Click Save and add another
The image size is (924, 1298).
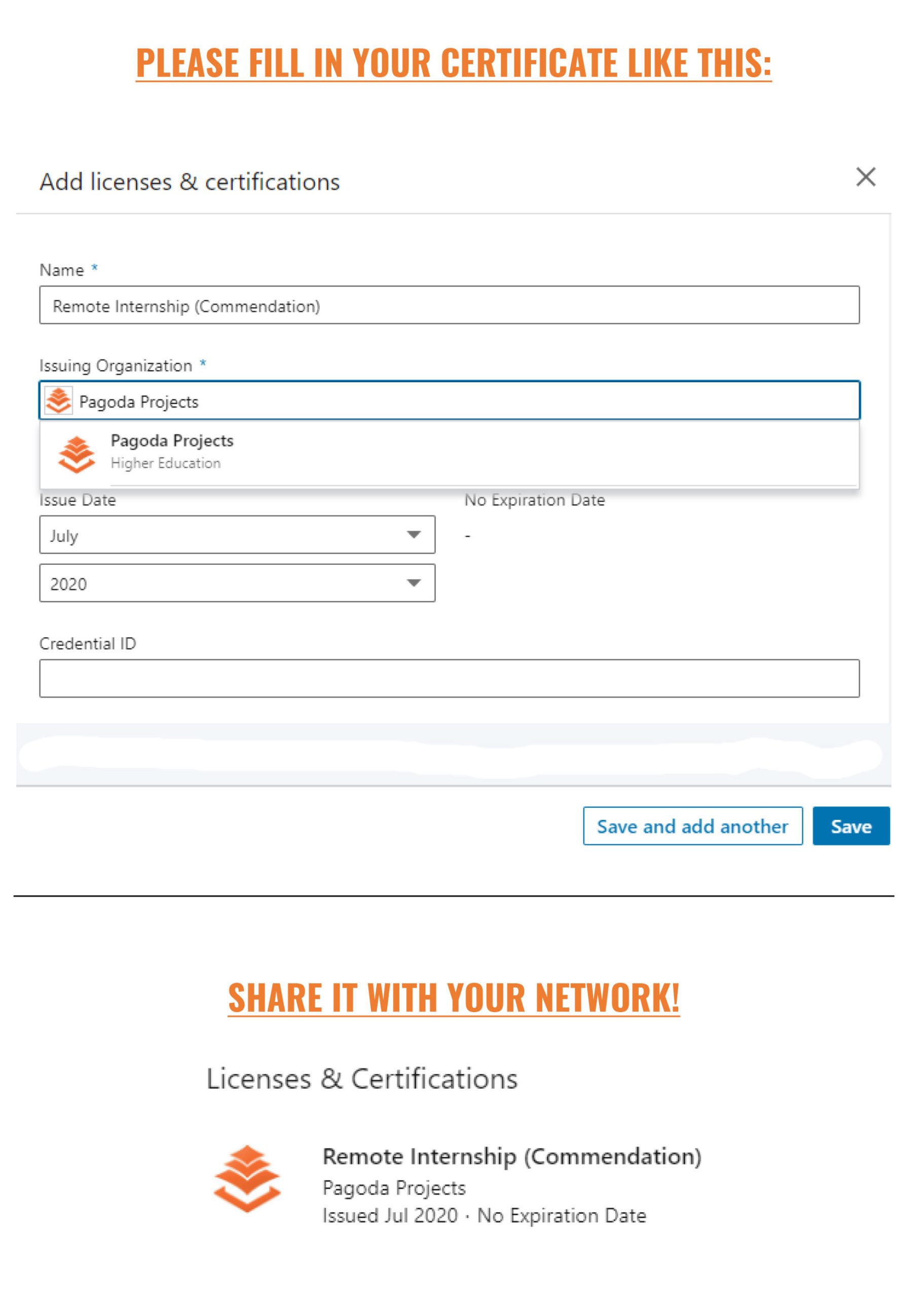693,825
